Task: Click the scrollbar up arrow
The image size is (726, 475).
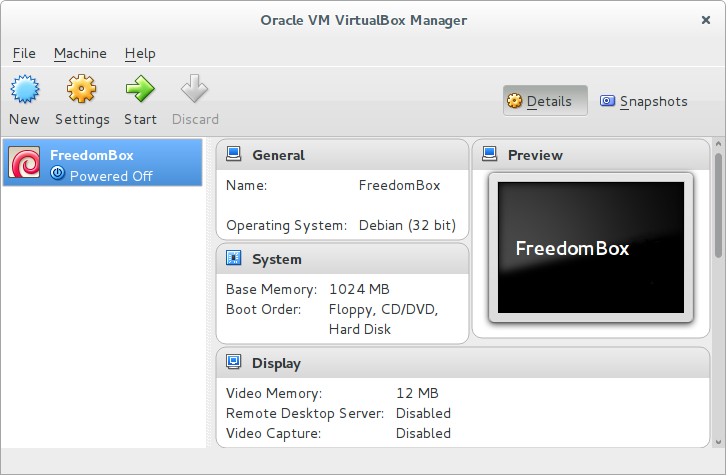Action: (x=718, y=144)
